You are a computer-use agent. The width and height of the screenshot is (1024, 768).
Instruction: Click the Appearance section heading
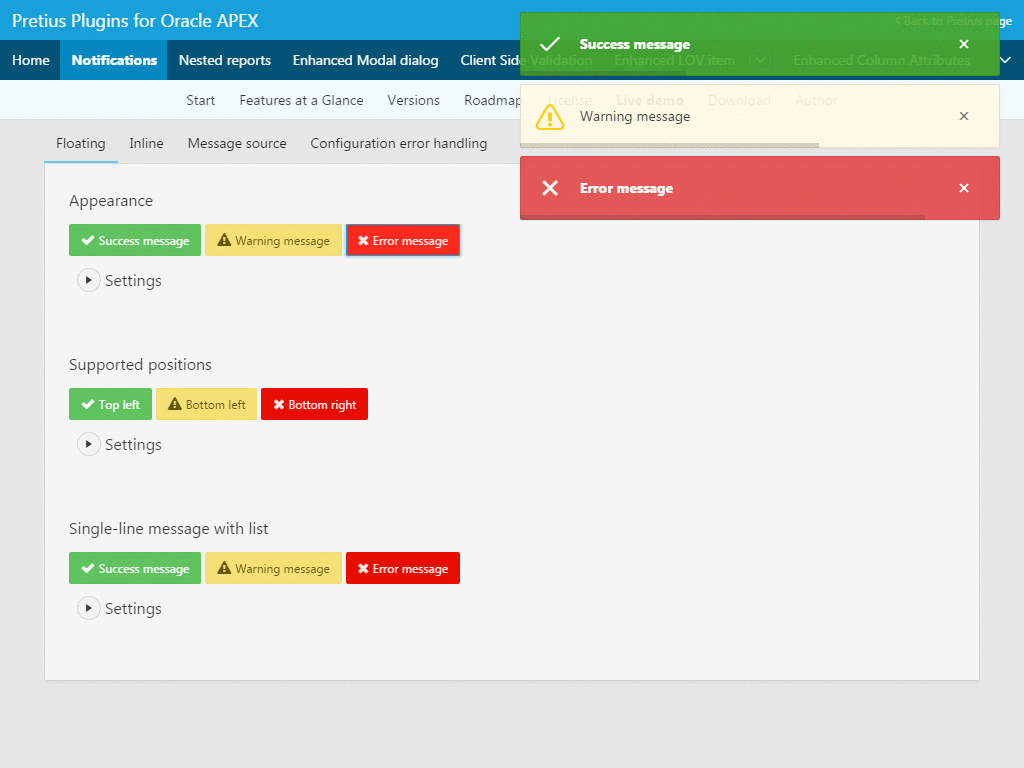pyautogui.click(x=111, y=200)
